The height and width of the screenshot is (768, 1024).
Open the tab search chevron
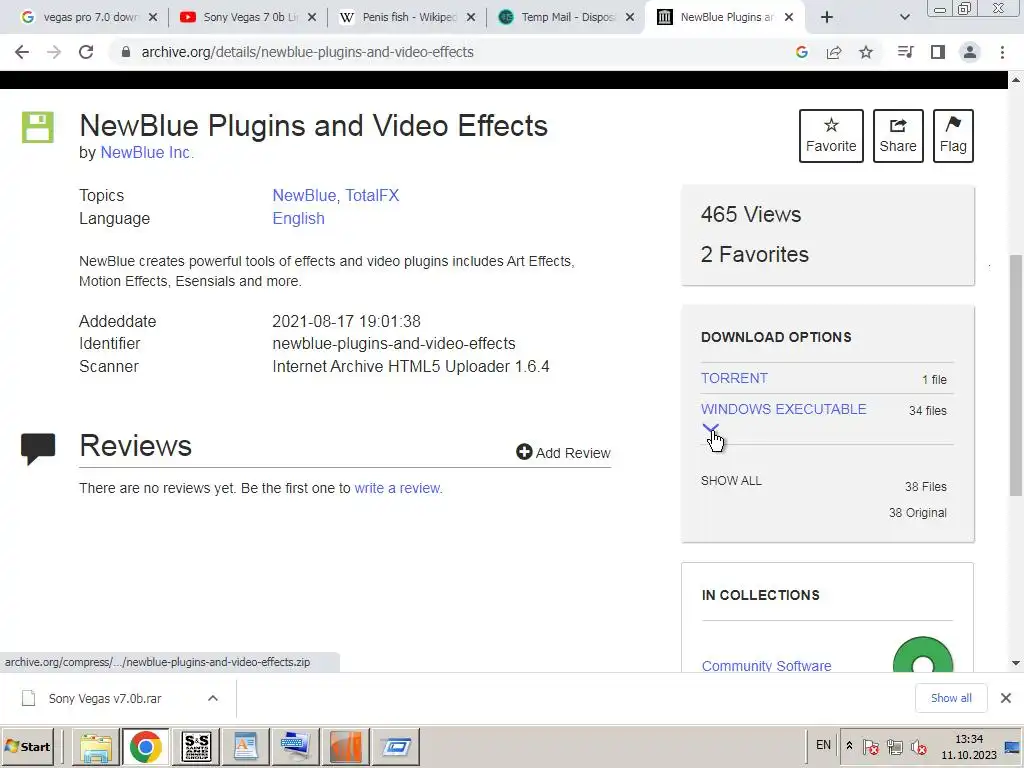pyautogui.click(x=904, y=17)
